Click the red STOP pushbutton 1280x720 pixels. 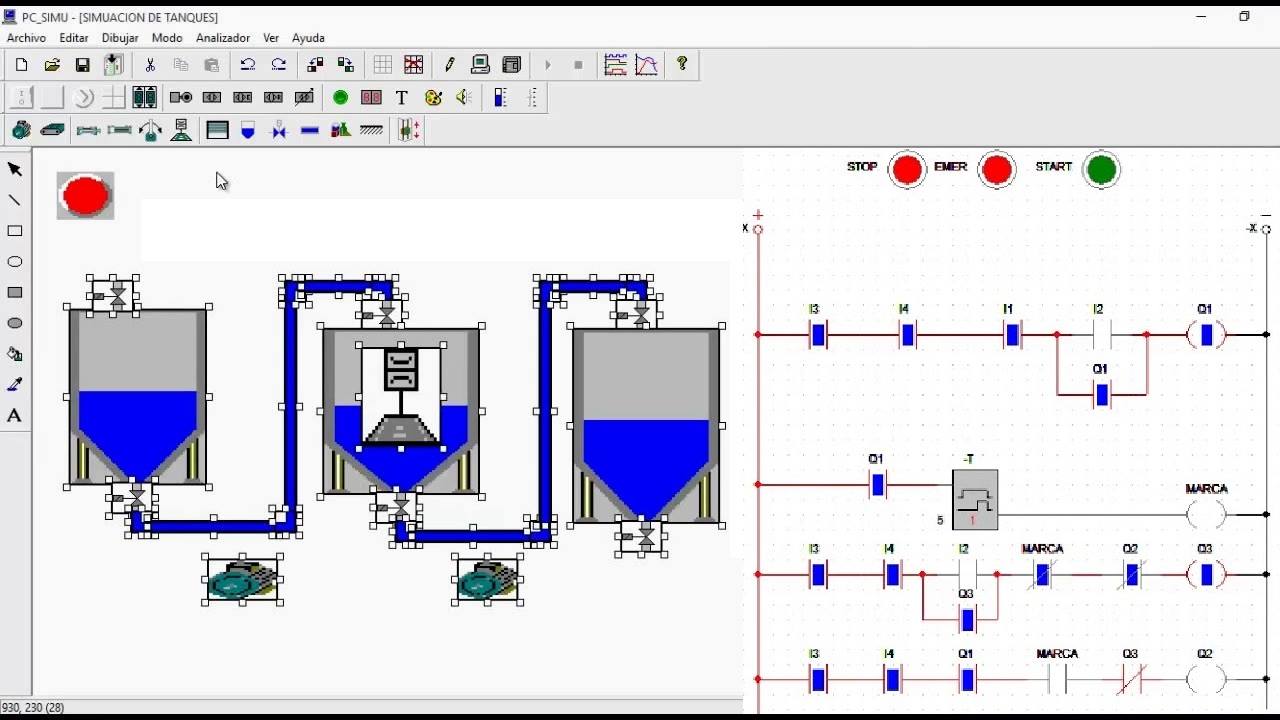coord(907,170)
